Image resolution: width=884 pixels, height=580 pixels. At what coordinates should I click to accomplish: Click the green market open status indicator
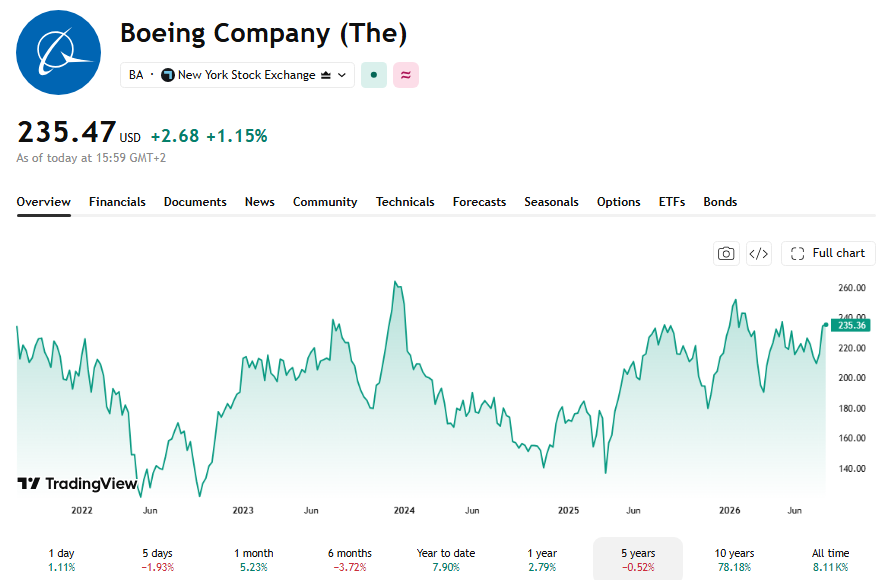click(374, 75)
